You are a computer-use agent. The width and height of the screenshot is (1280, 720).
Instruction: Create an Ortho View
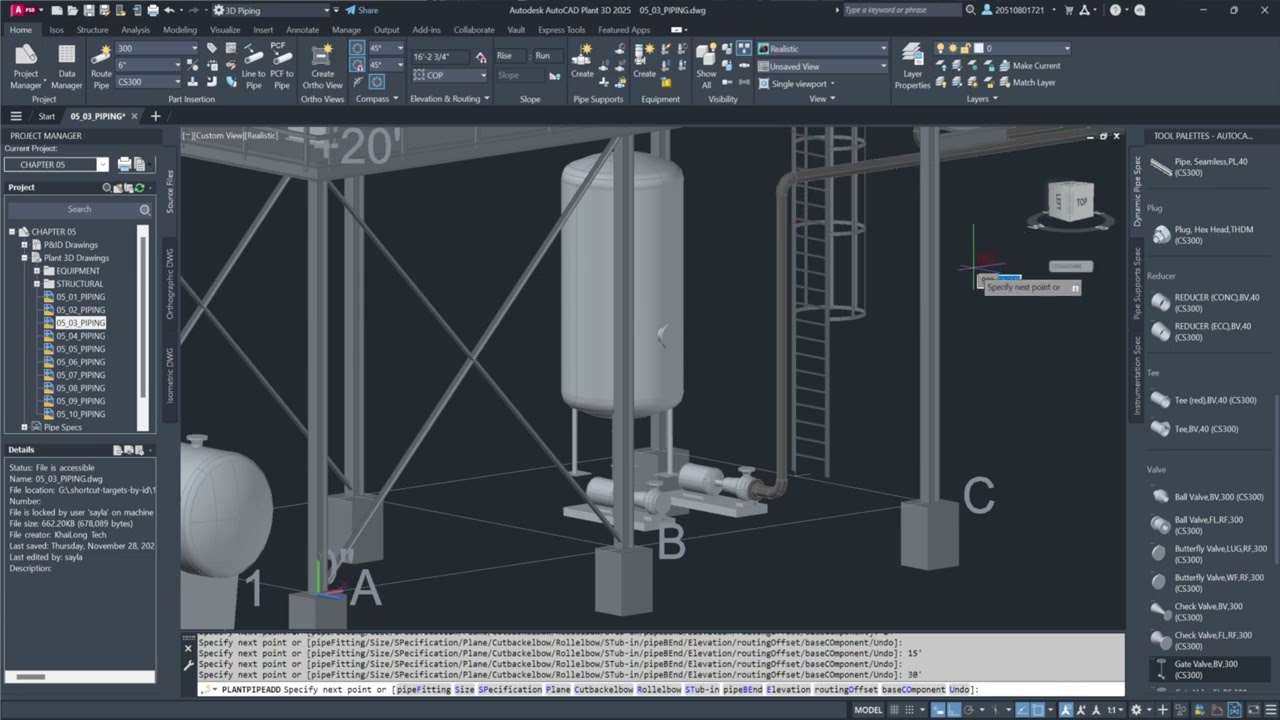pyautogui.click(x=322, y=65)
